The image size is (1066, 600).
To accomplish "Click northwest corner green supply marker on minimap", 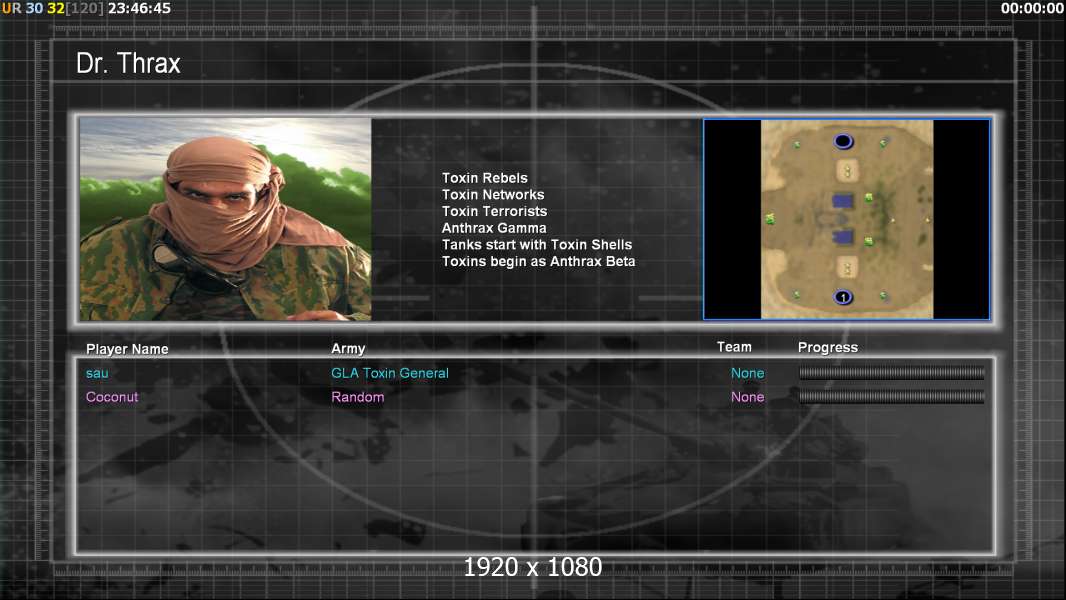I will click(x=797, y=144).
